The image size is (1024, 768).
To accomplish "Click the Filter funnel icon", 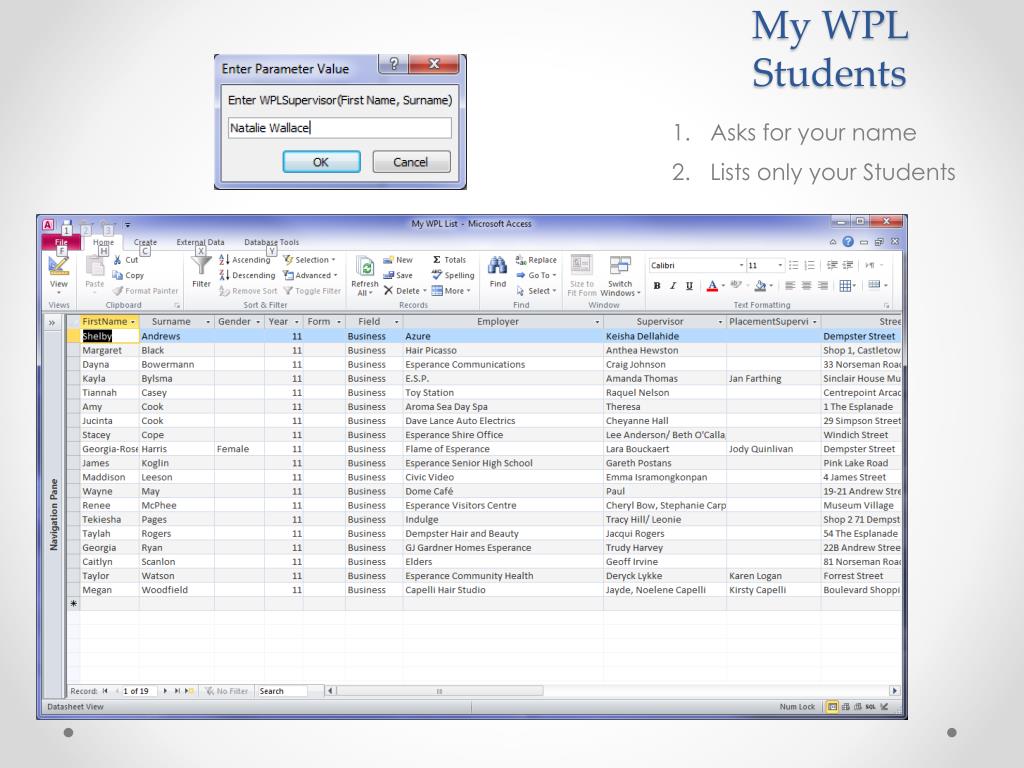I will tap(201, 266).
